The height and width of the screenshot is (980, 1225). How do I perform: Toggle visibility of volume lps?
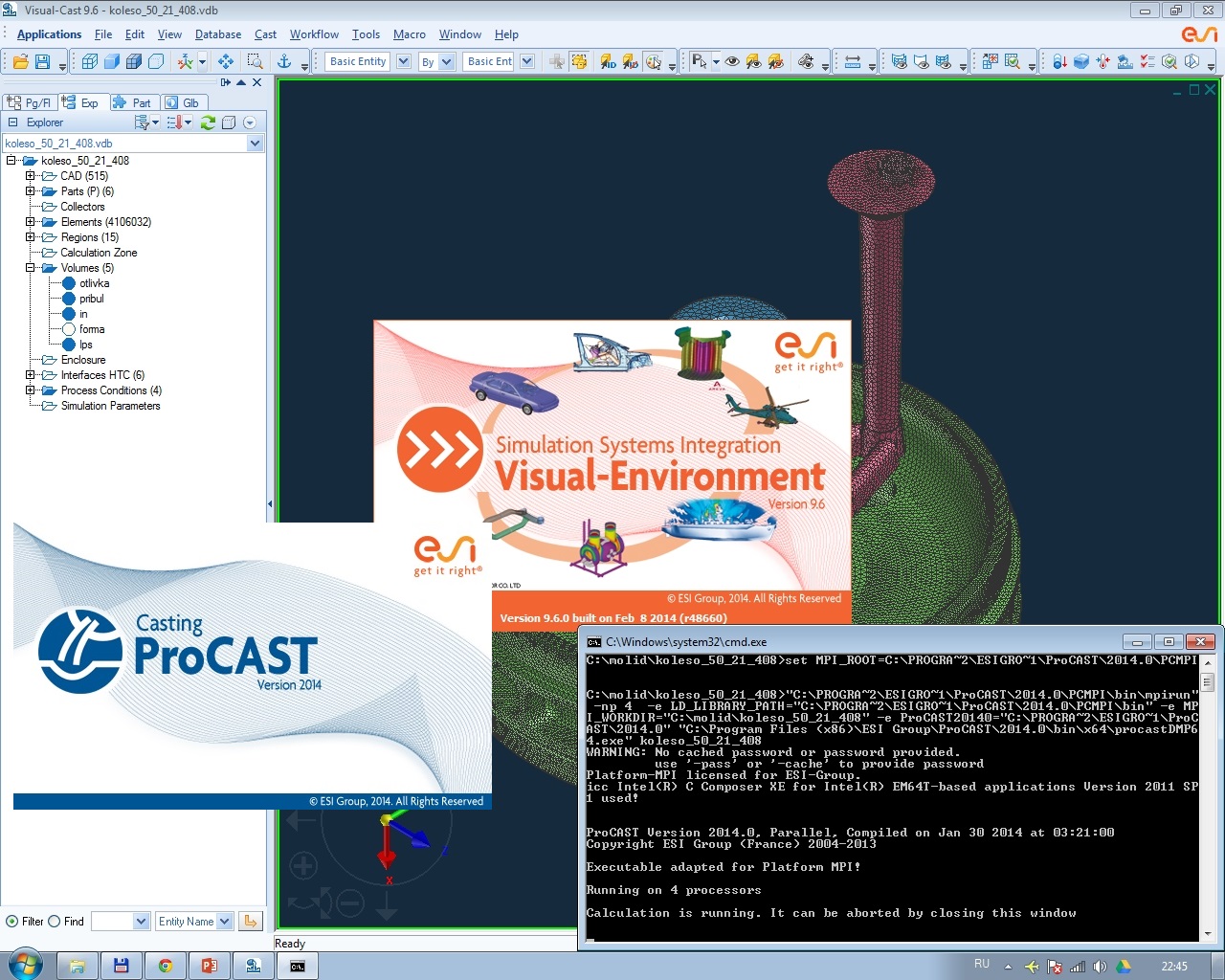pos(69,345)
